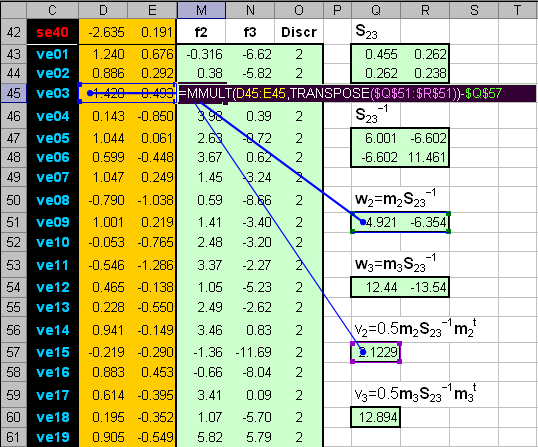Click row 45 header
This screenshot has height=447, width=538.
click(13, 93)
